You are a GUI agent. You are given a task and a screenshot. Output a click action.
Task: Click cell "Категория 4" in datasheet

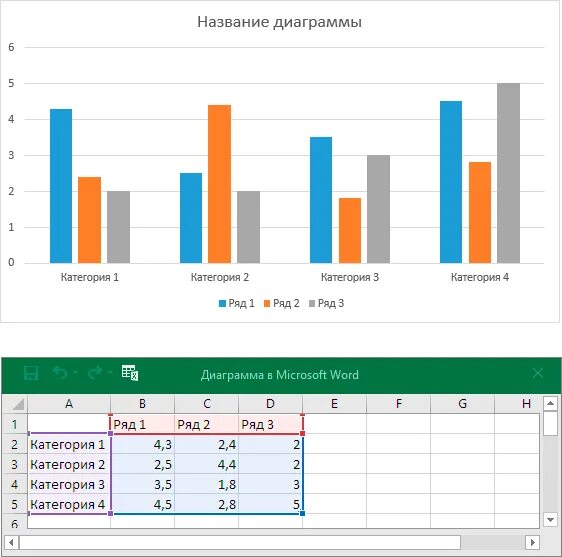[x=69, y=504]
